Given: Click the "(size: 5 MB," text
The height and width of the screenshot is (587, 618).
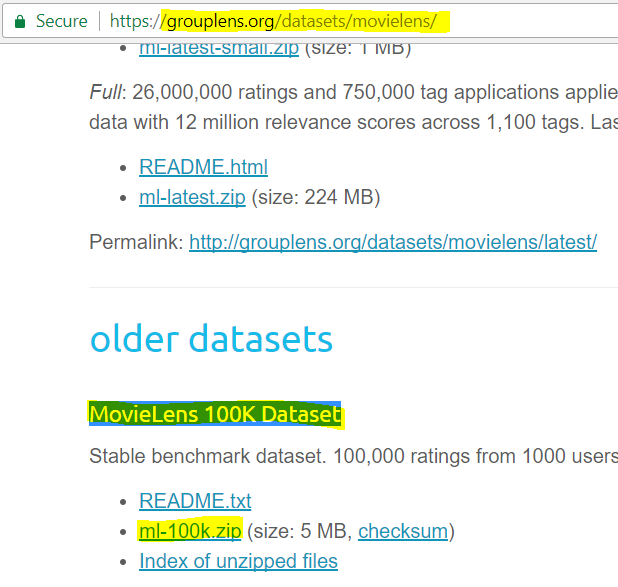Looking at the screenshot, I should 300,531.
